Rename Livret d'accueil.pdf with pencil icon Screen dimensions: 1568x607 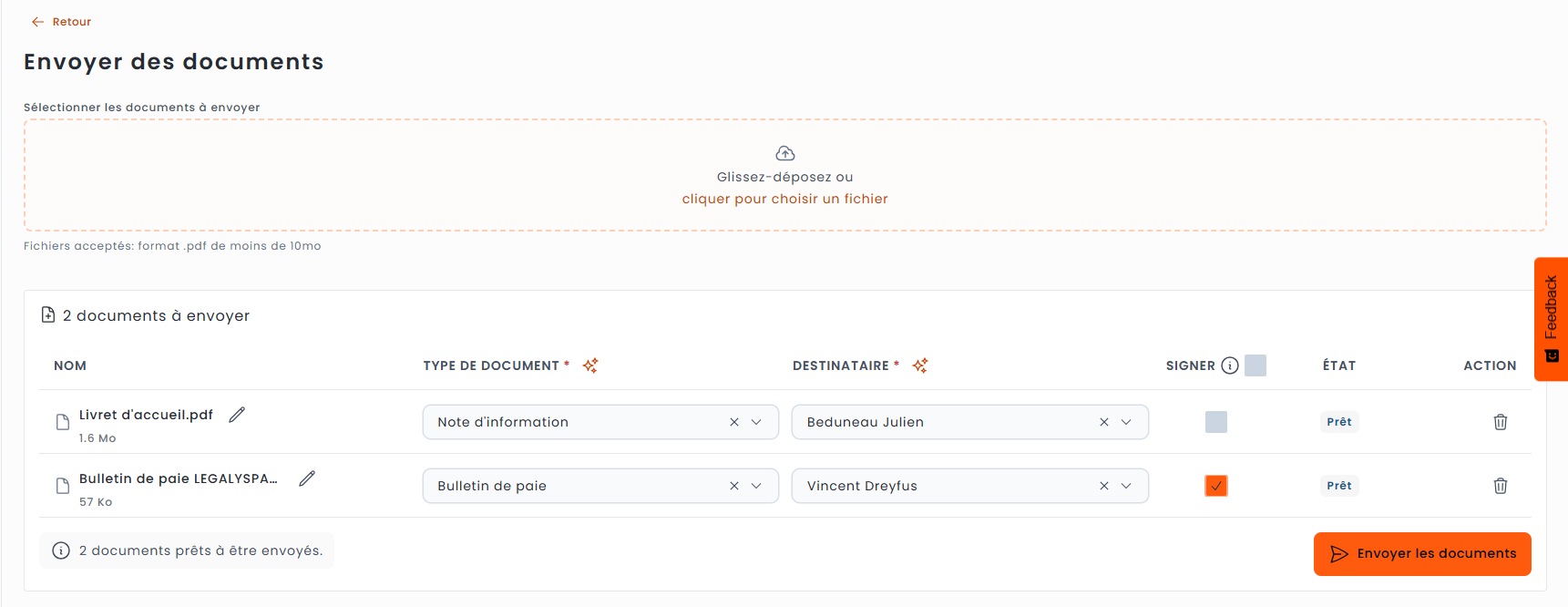237,415
